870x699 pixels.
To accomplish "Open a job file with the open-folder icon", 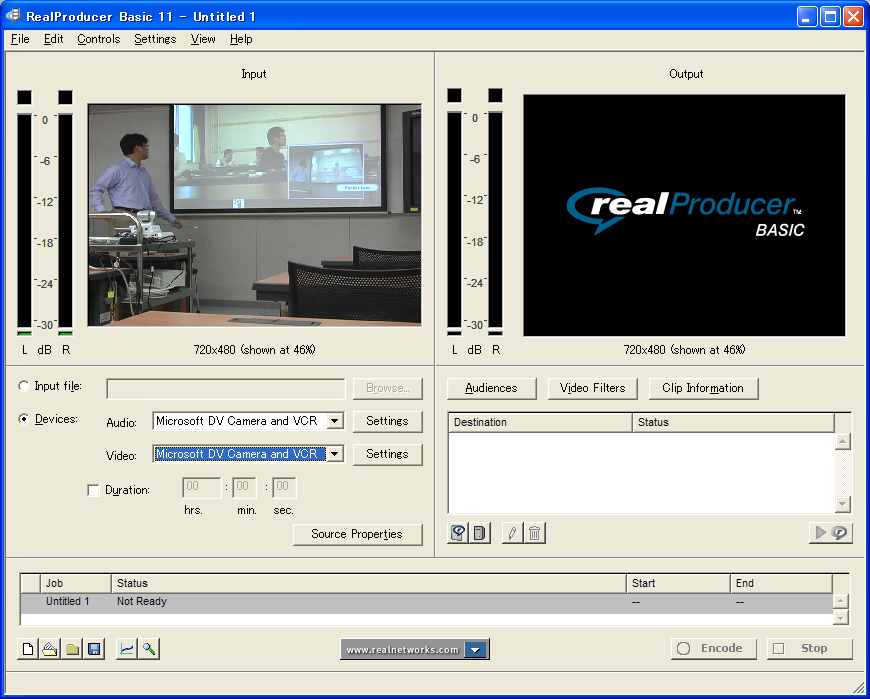I will point(50,649).
